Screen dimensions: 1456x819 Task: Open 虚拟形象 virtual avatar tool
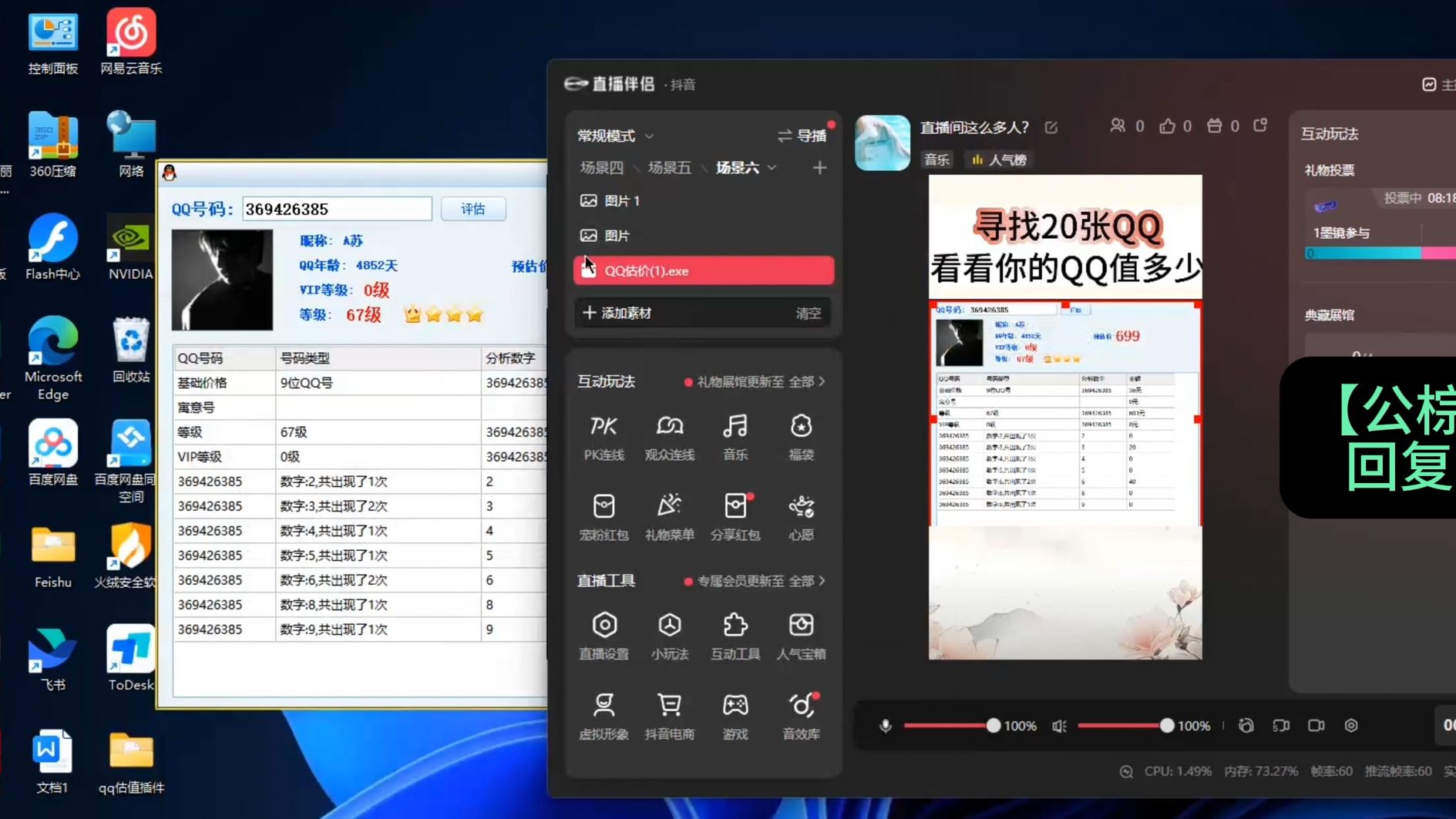tap(604, 717)
